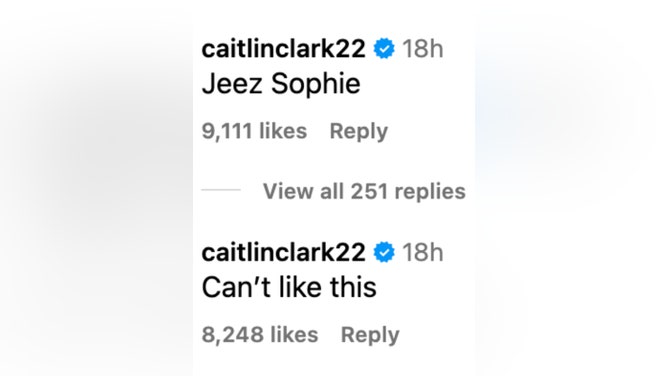The image size is (668, 376).
Task: Click the 18h timestamp on first comment
Action: (x=423, y=49)
